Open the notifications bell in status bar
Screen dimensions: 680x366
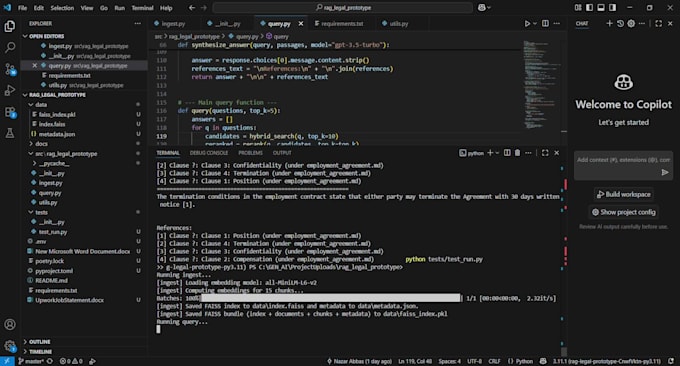(671, 361)
